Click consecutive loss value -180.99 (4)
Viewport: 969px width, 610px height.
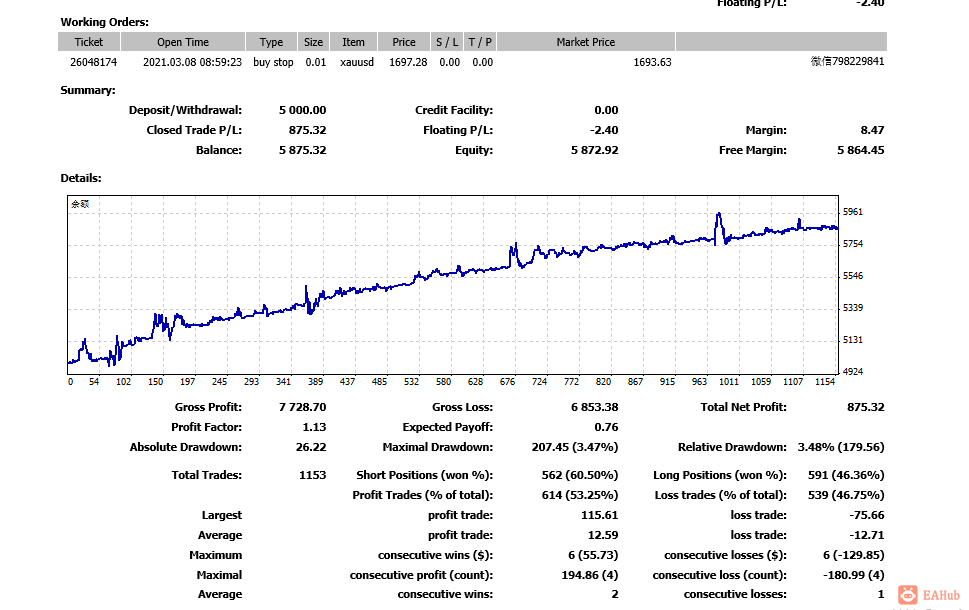[x=853, y=575]
